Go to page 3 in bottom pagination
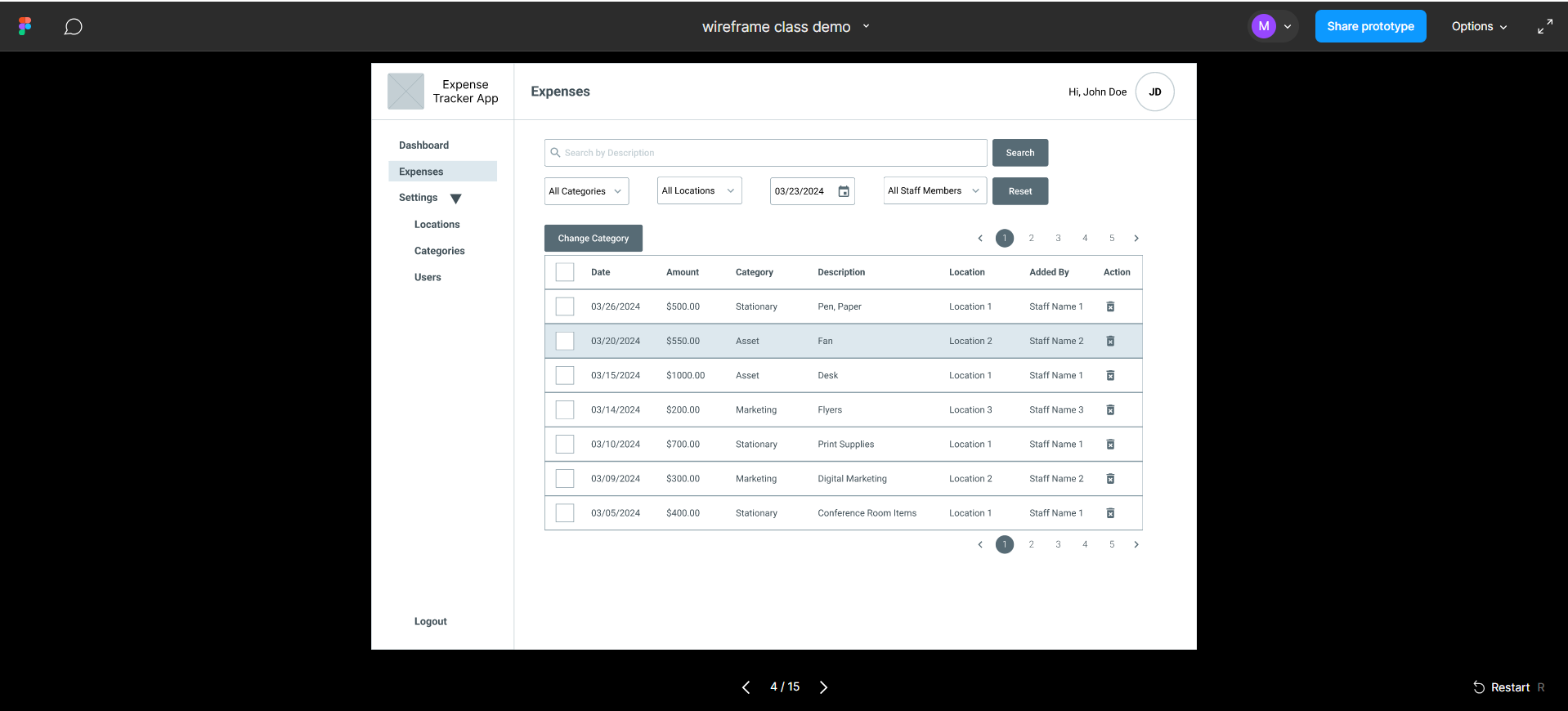This screenshot has width=1568, height=711. (1058, 544)
